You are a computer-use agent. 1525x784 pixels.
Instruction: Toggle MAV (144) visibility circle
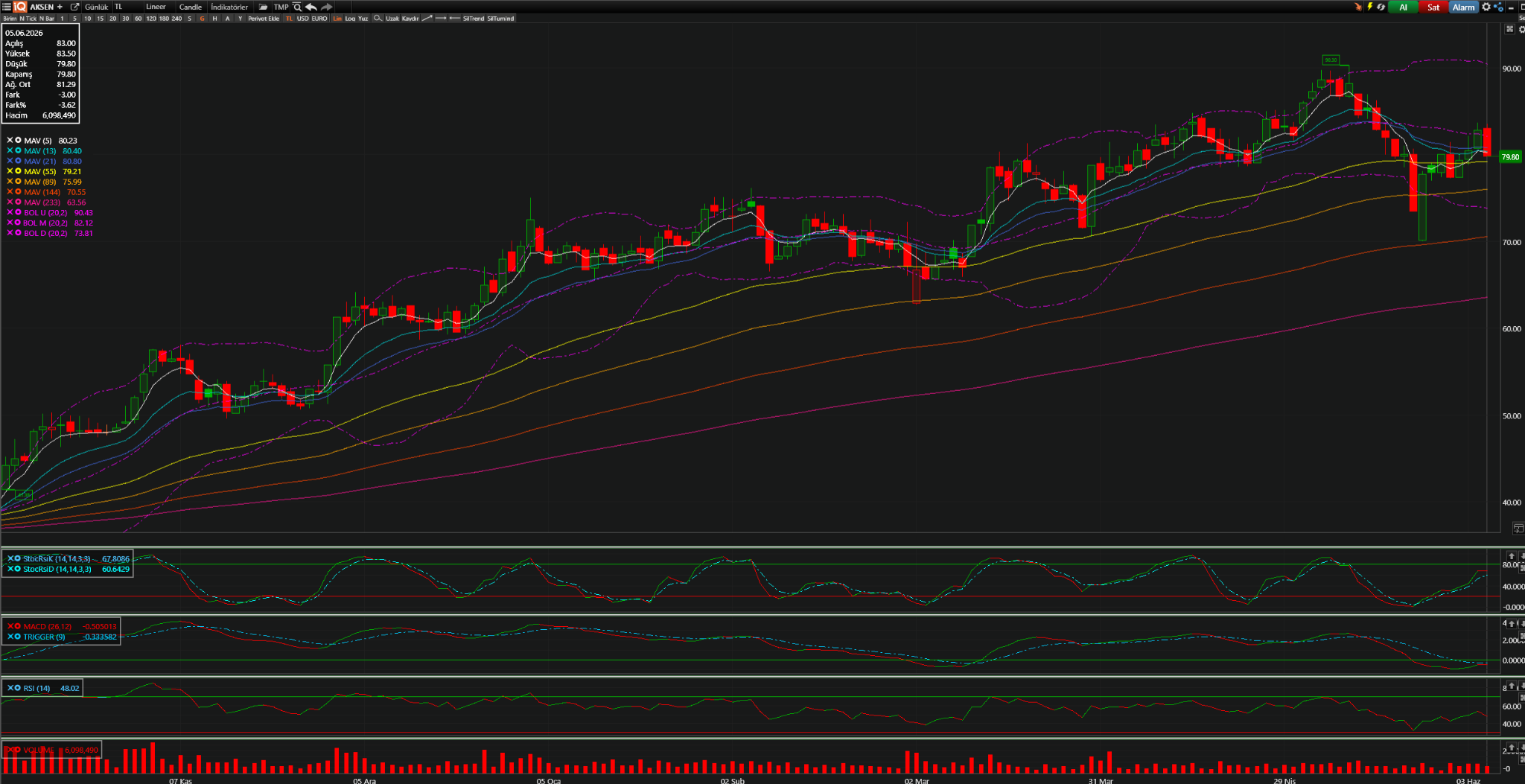tap(18, 192)
